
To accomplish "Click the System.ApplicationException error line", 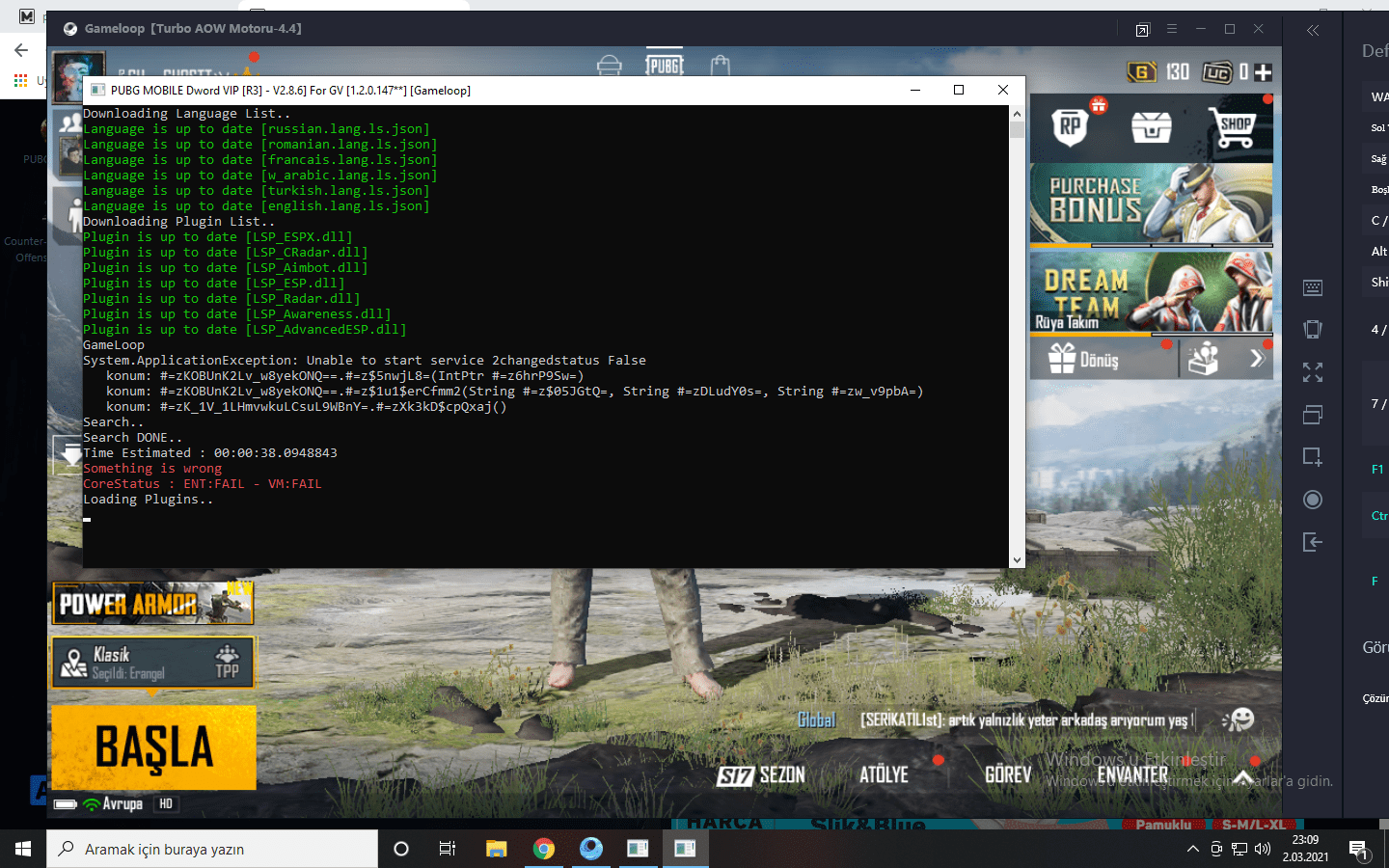I will [365, 361].
